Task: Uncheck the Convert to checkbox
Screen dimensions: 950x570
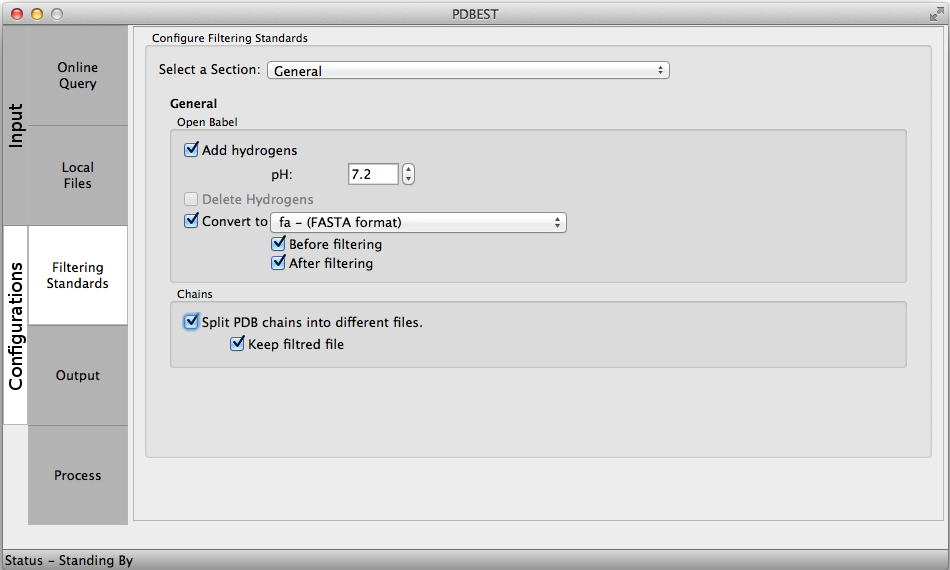Action: coord(192,222)
